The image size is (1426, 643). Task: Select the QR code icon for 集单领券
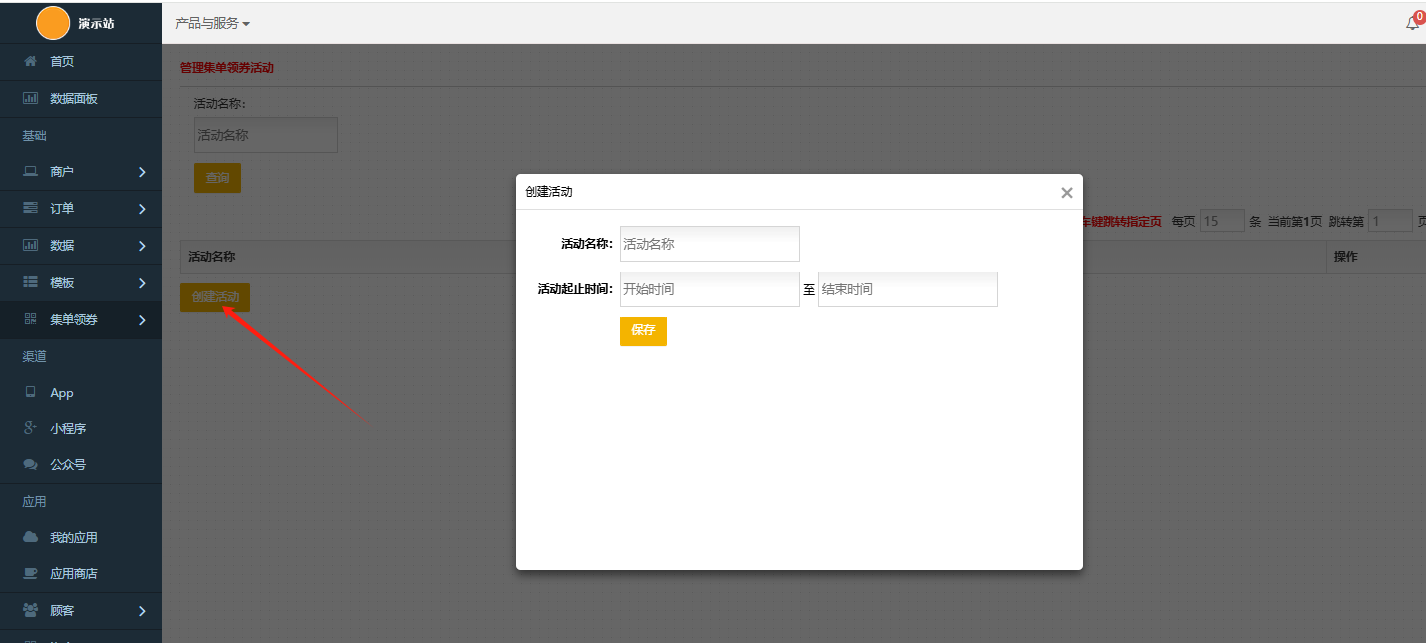(30, 319)
